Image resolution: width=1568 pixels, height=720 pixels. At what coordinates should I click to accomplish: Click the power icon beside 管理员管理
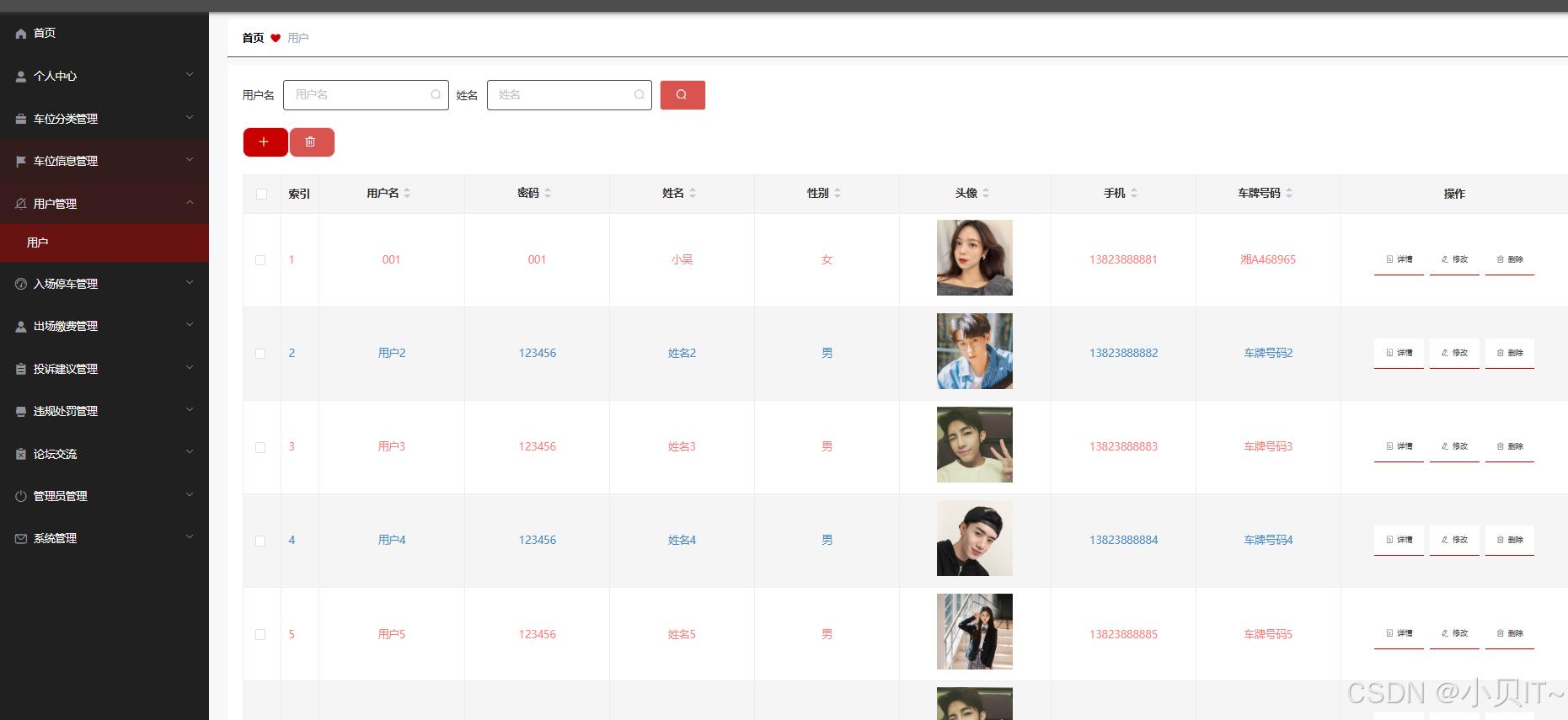[x=21, y=496]
